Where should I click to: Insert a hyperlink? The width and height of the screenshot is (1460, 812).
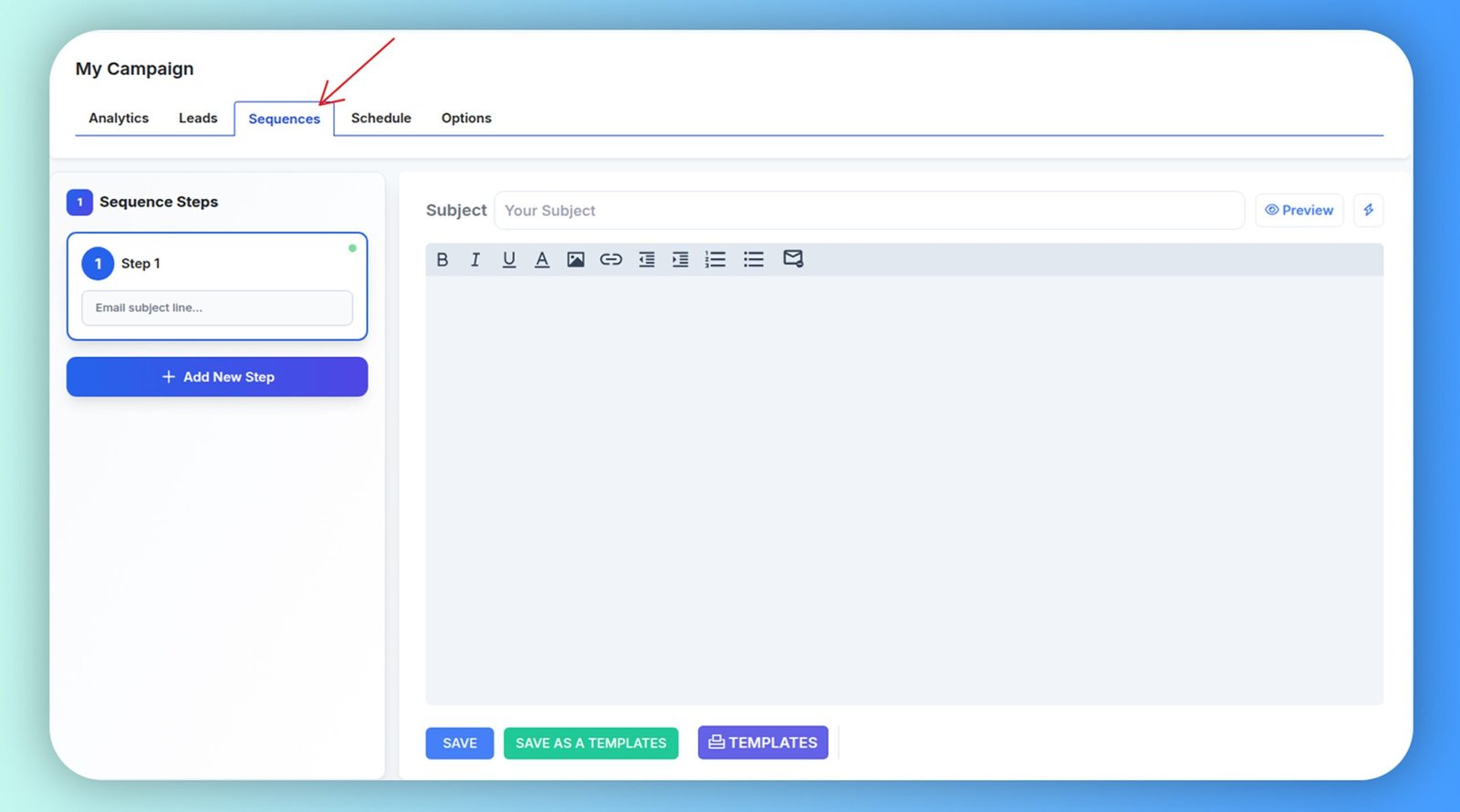pos(610,260)
